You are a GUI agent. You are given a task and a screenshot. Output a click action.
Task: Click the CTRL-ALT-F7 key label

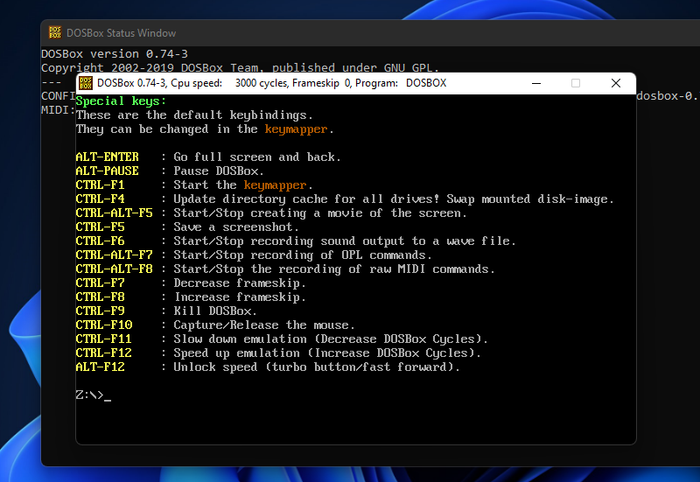click(114, 255)
